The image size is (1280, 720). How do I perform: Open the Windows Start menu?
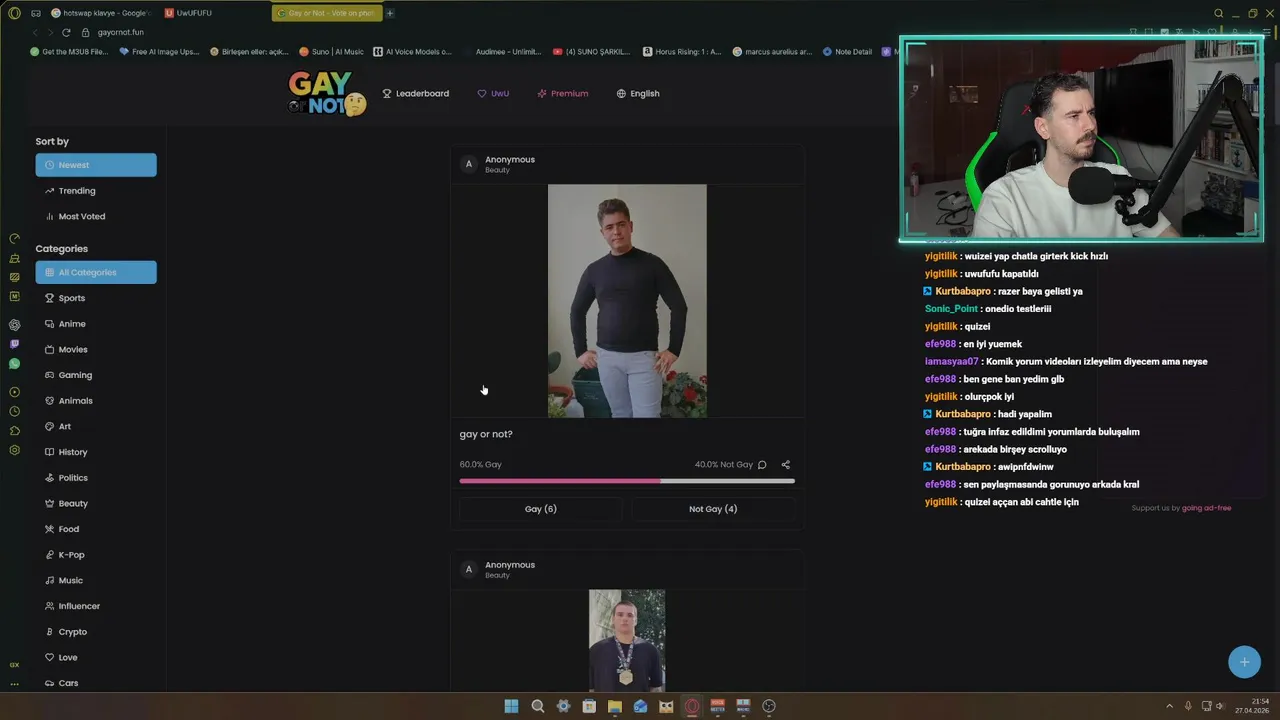coord(511,706)
